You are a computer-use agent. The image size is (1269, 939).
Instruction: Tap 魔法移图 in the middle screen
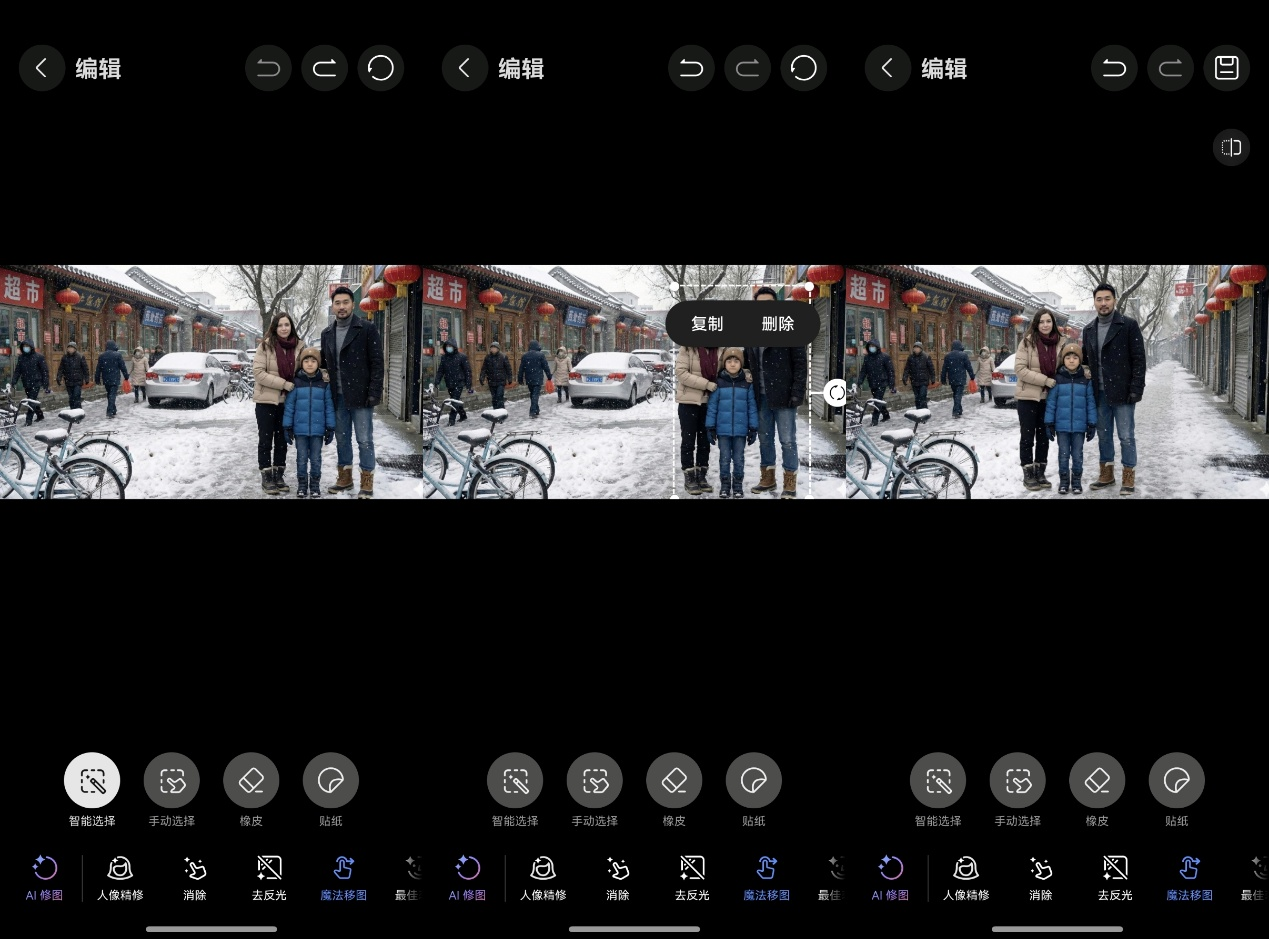pos(767,877)
